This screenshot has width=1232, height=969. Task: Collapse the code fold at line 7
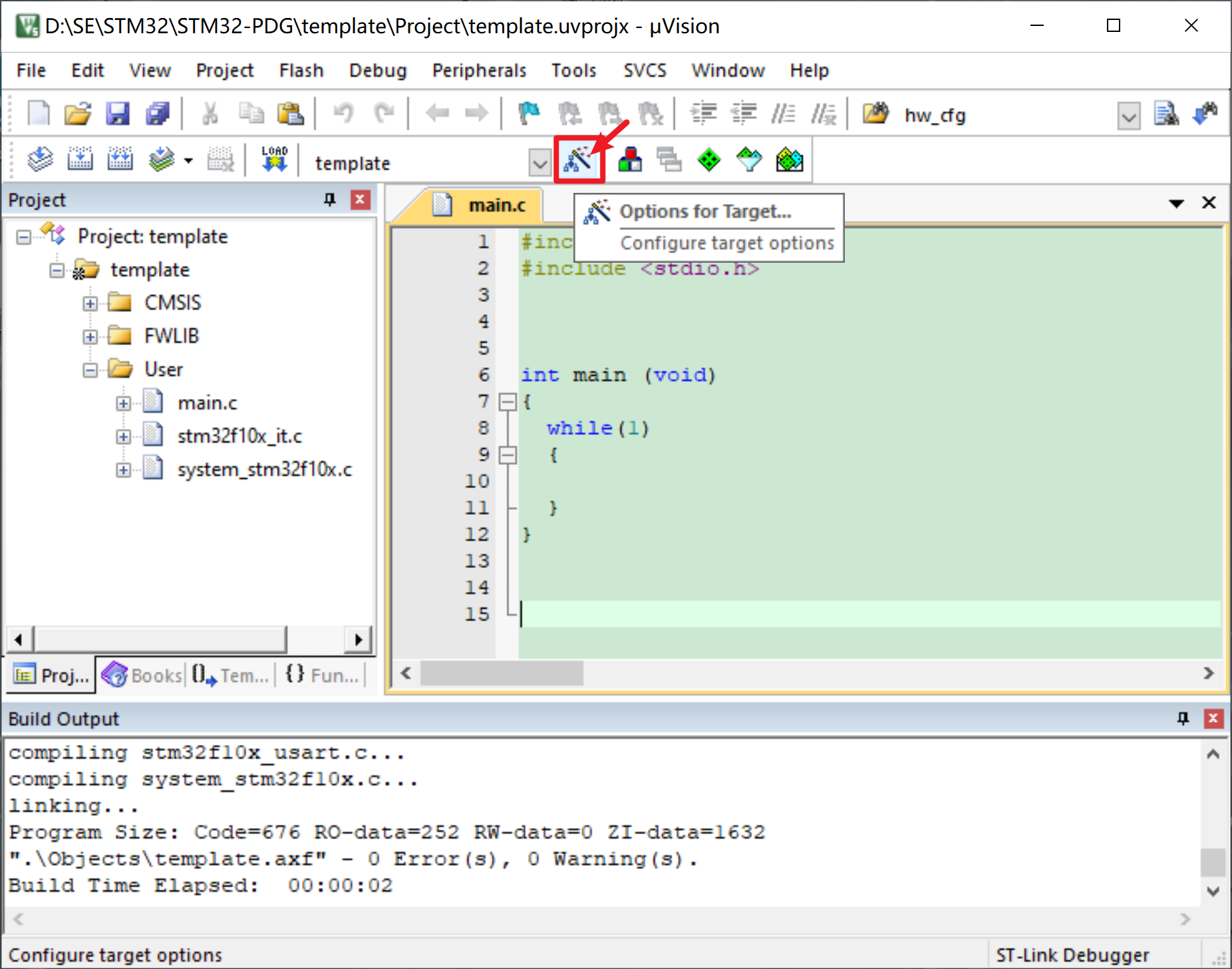(x=508, y=402)
